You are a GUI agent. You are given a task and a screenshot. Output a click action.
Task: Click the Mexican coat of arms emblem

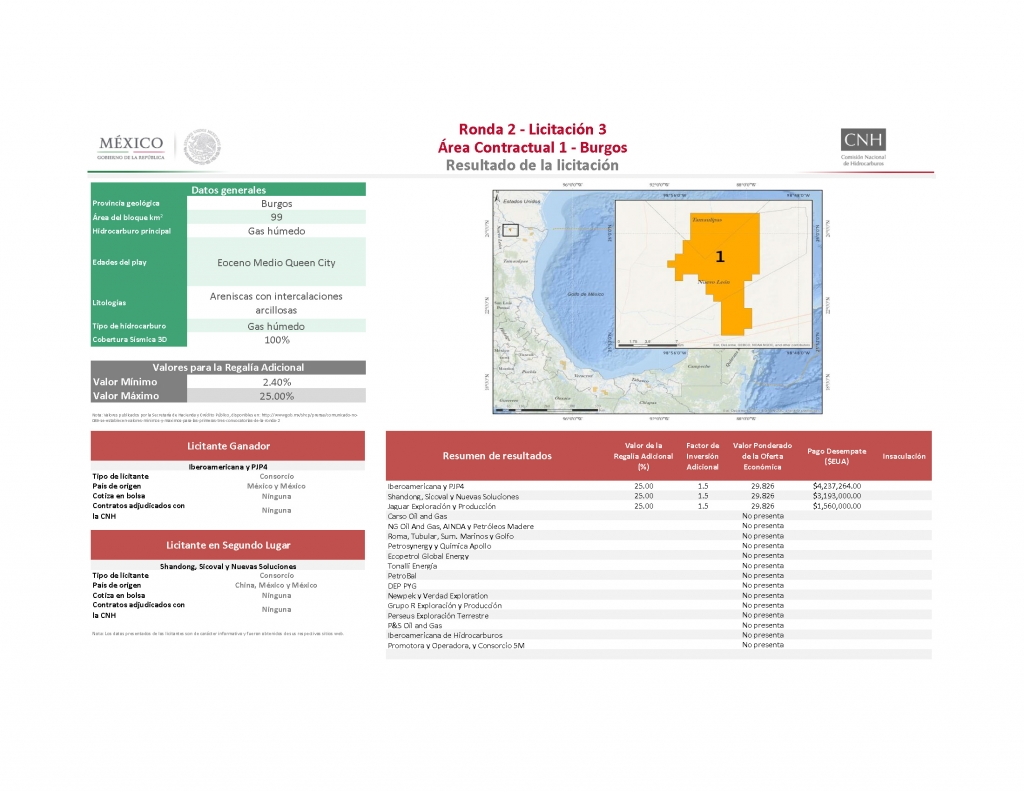click(202, 146)
